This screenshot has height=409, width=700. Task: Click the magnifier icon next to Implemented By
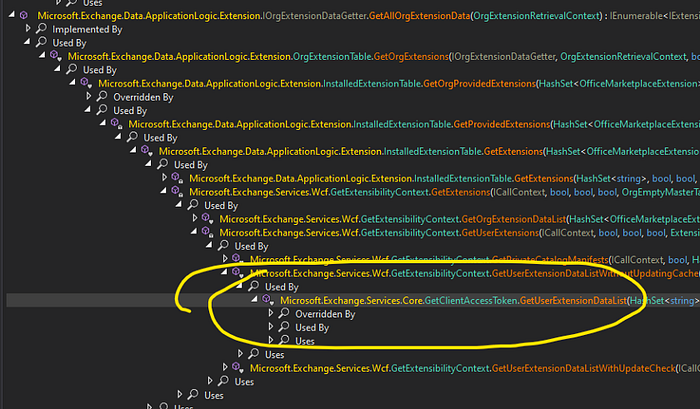pyautogui.click(x=42, y=29)
